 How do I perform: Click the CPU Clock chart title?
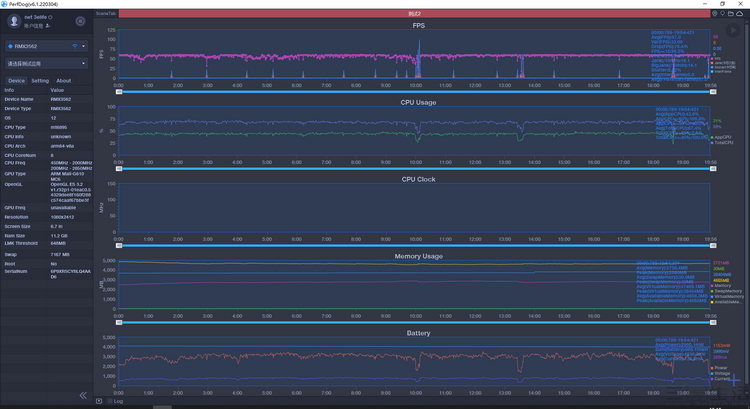pyautogui.click(x=418, y=179)
